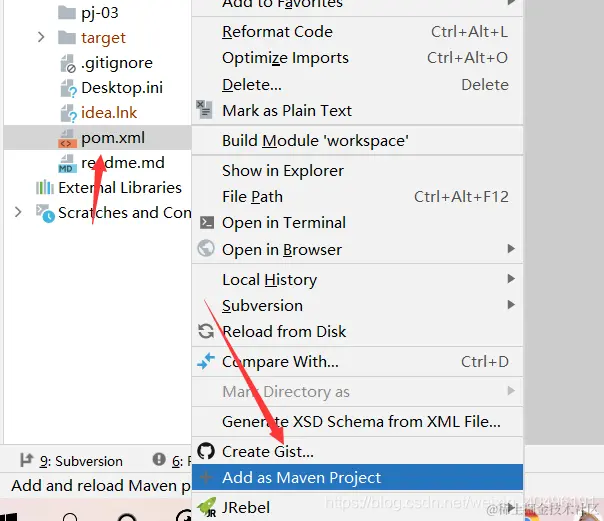The image size is (604, 521).
Task: Click the Subversion tool window icon
Action: tap(27, 460)
